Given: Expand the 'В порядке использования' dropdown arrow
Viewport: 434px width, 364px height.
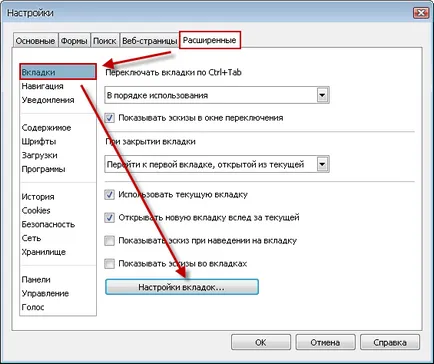Looking at the screenshot, I should pos(322,95).
